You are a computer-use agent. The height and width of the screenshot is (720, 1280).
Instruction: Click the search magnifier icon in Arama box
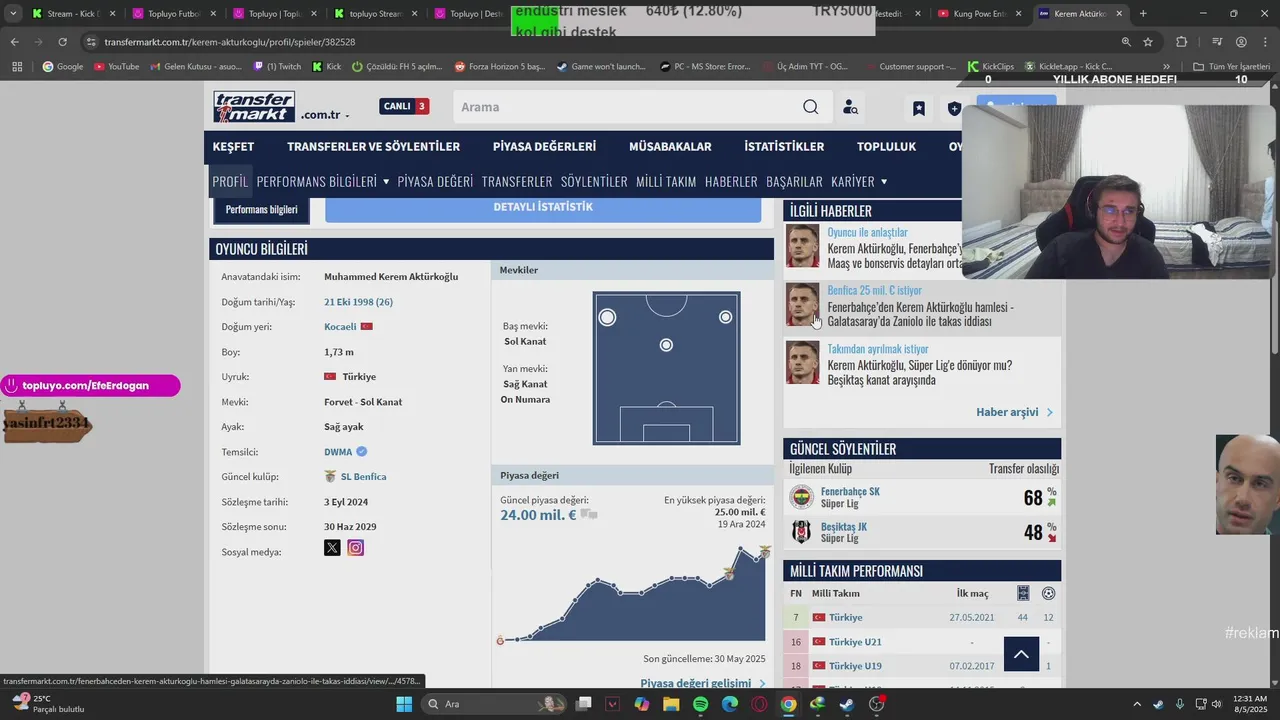pos(810,107)
